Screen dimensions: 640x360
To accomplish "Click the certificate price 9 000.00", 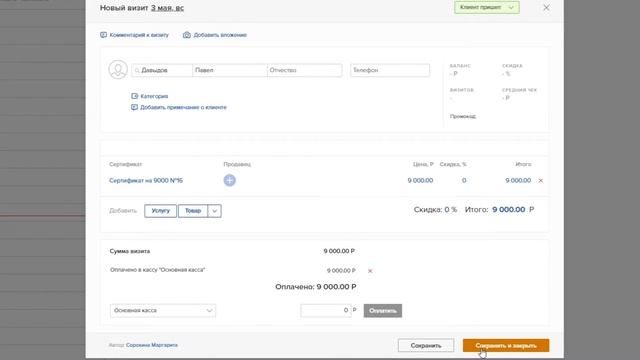I will (x=420, y=180).
